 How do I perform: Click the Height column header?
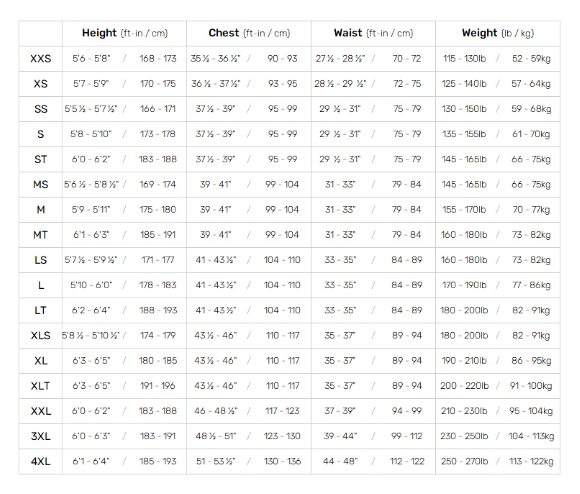(x=125, y=33)
